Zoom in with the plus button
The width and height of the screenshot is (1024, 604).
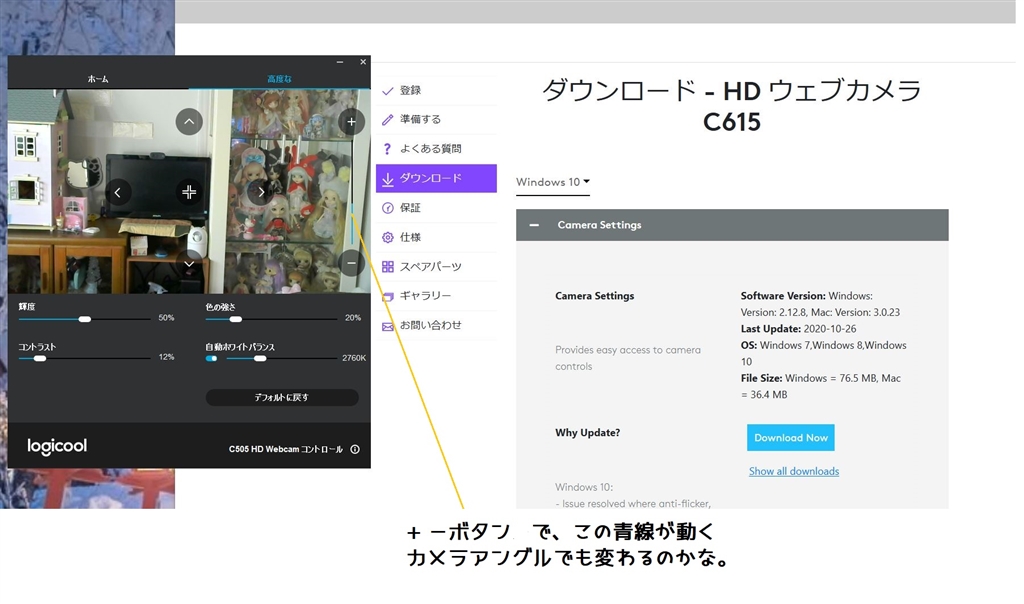[351, 121]
